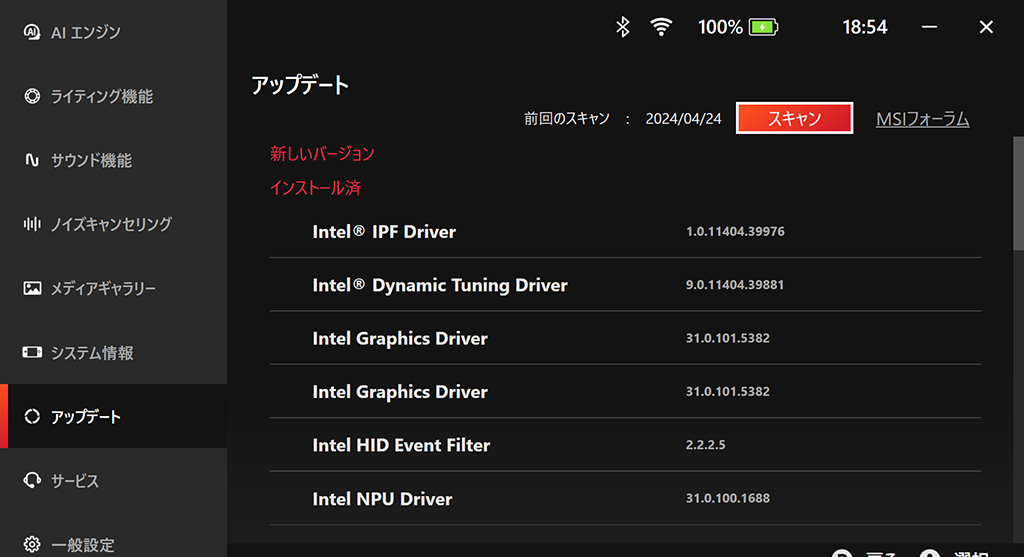Click the Bluetooth status icon
1024x557 pixels.
tap(622, 27)
